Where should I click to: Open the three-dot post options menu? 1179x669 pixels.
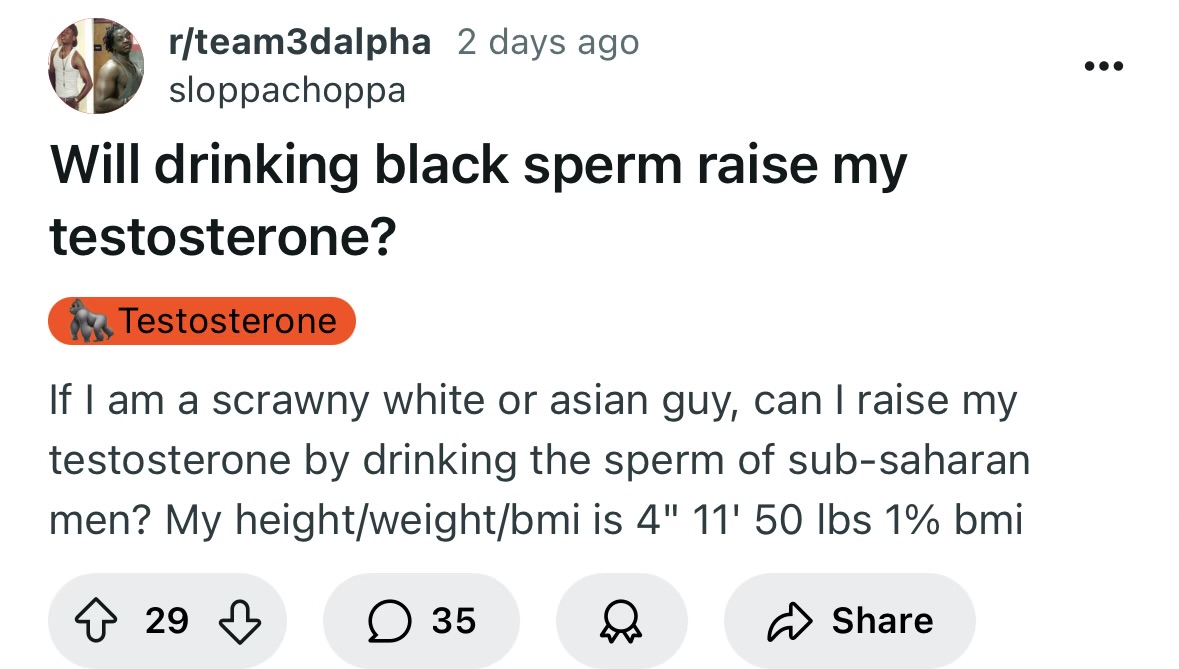point(1104,66)
